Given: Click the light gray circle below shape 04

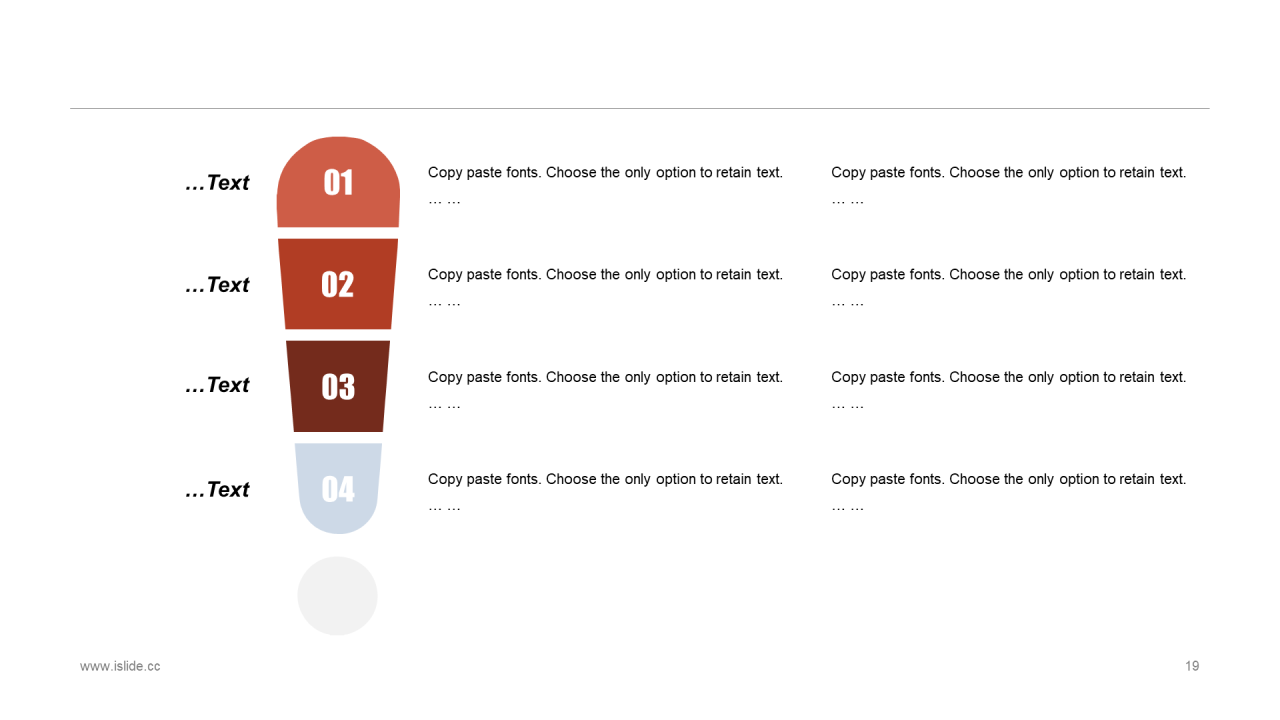Looking at the screenshot, I should [x=337, y=596].
